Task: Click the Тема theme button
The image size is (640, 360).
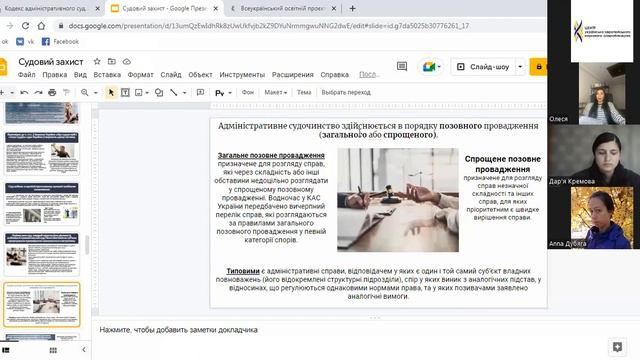Action: (304, 93)
